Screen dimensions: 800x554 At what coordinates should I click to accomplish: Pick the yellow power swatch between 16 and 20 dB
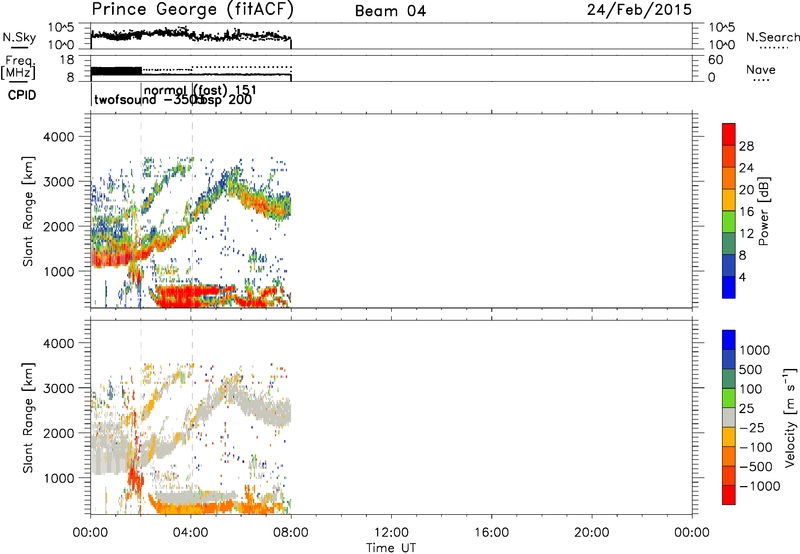[729, 200]
